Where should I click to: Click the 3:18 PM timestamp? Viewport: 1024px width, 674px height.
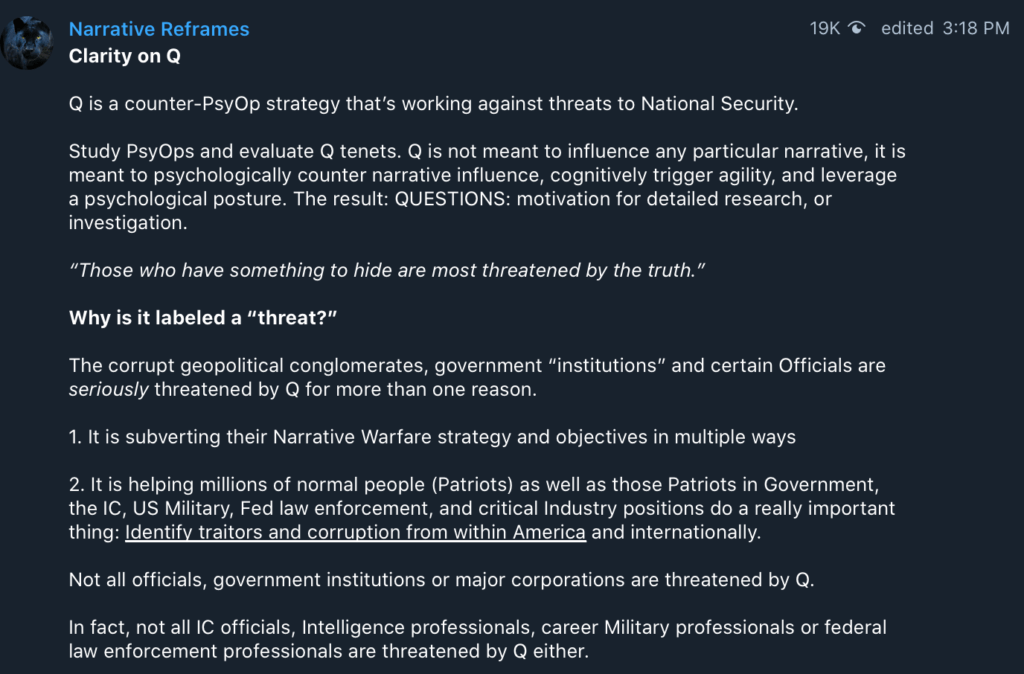pos(976,29)
